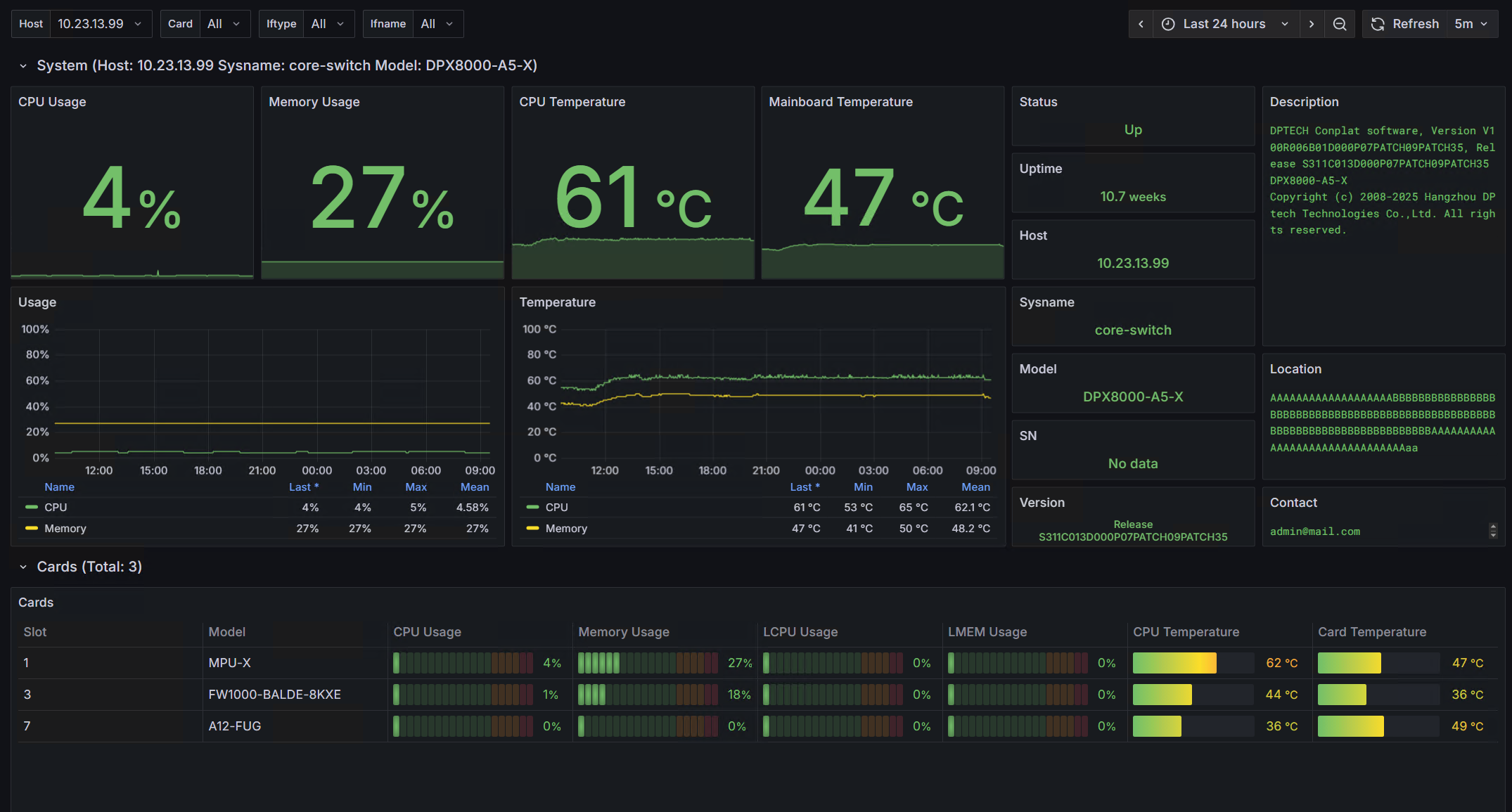
Task: Toggle Memory series in Usage legend
Action: coord(65,529)
